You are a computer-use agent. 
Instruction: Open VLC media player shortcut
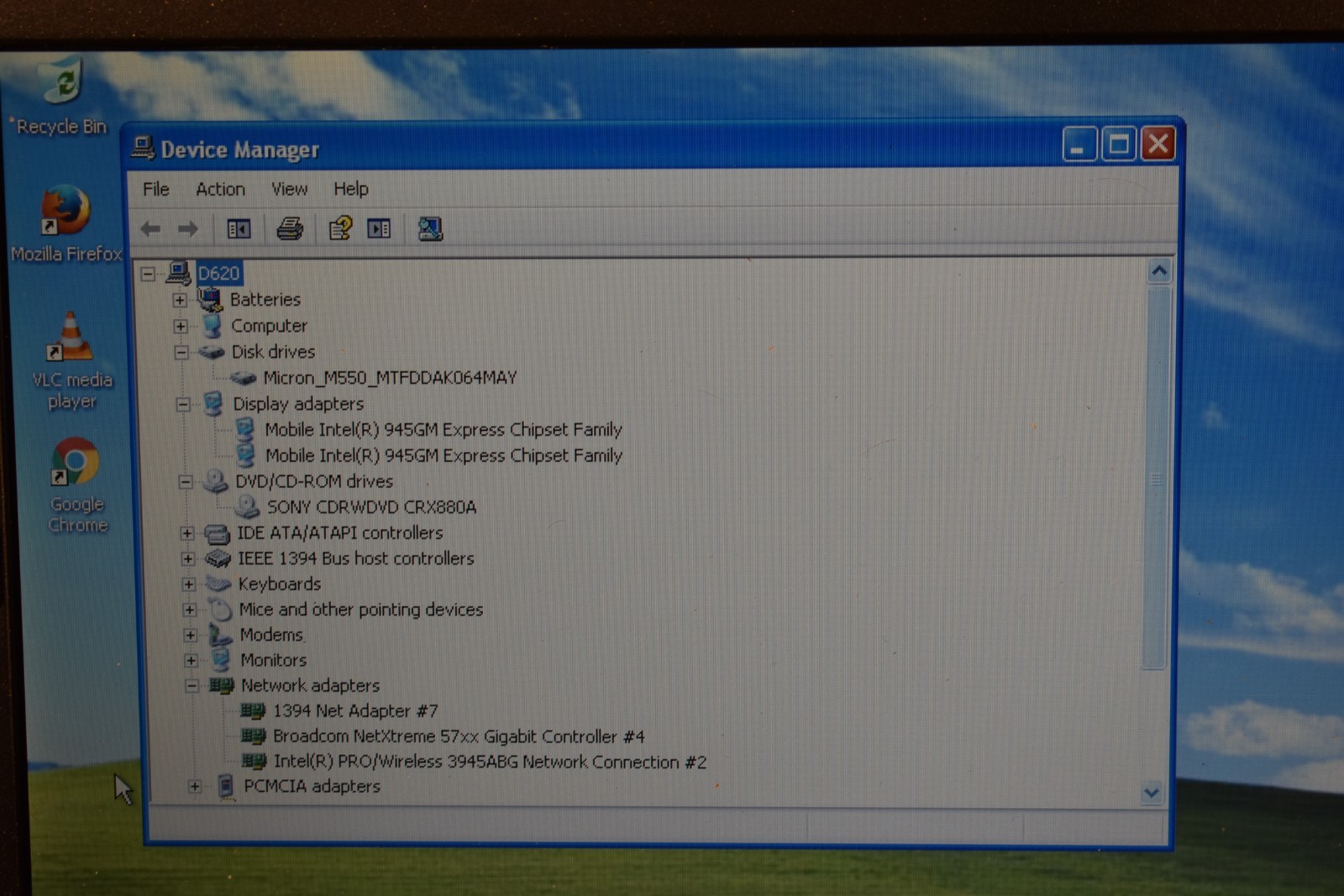[71, 361]
